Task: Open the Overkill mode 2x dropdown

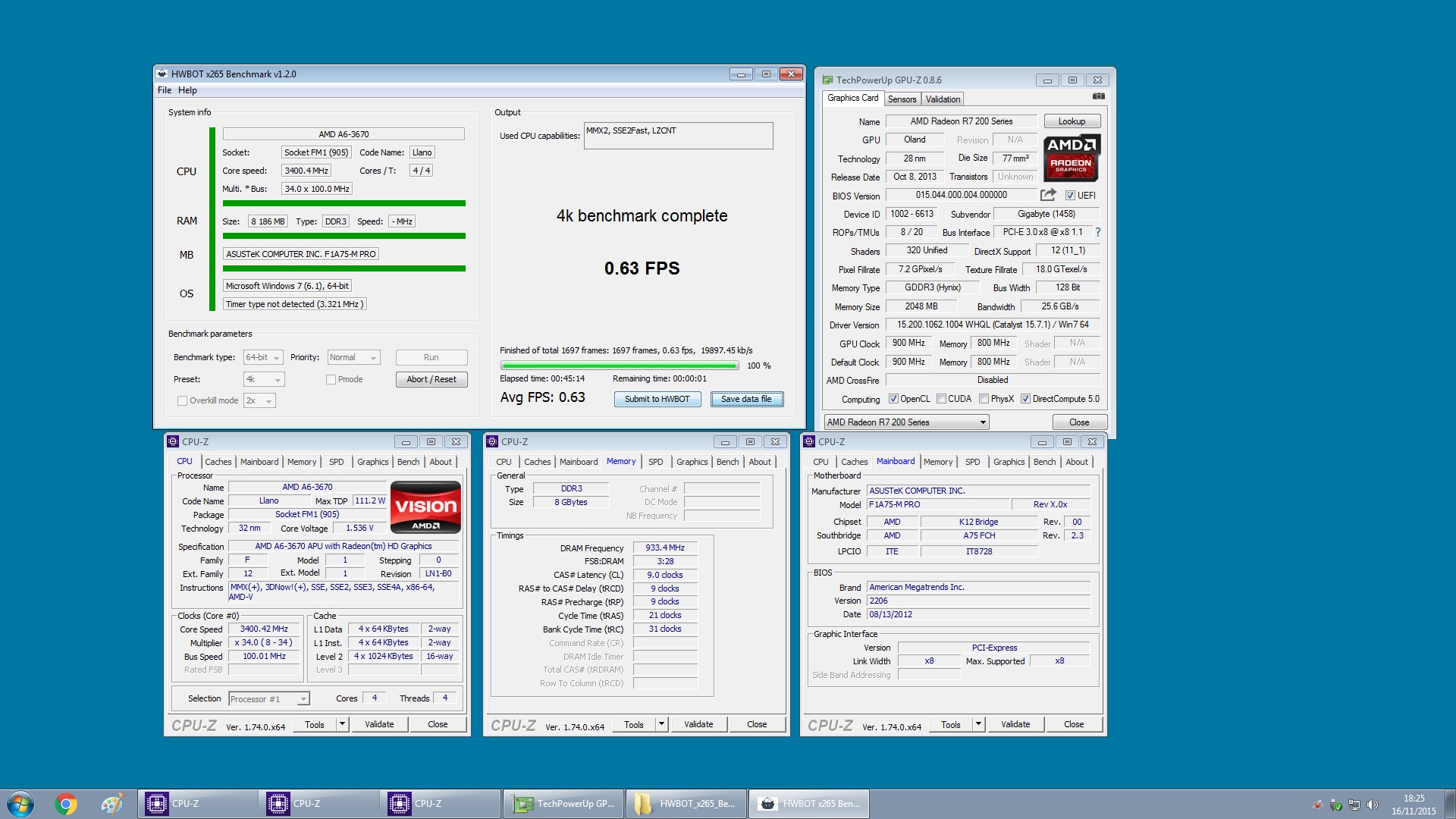Action: (x=259, y=400)
